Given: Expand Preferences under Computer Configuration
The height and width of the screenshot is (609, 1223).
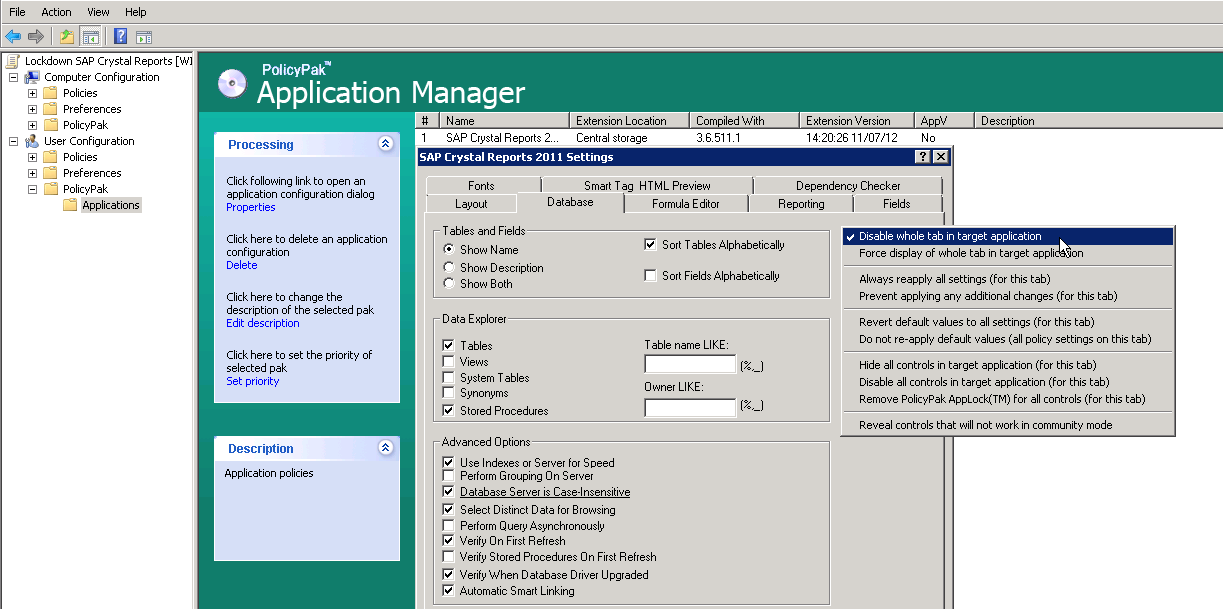Looking at the screenshot, I should point(32,109).
